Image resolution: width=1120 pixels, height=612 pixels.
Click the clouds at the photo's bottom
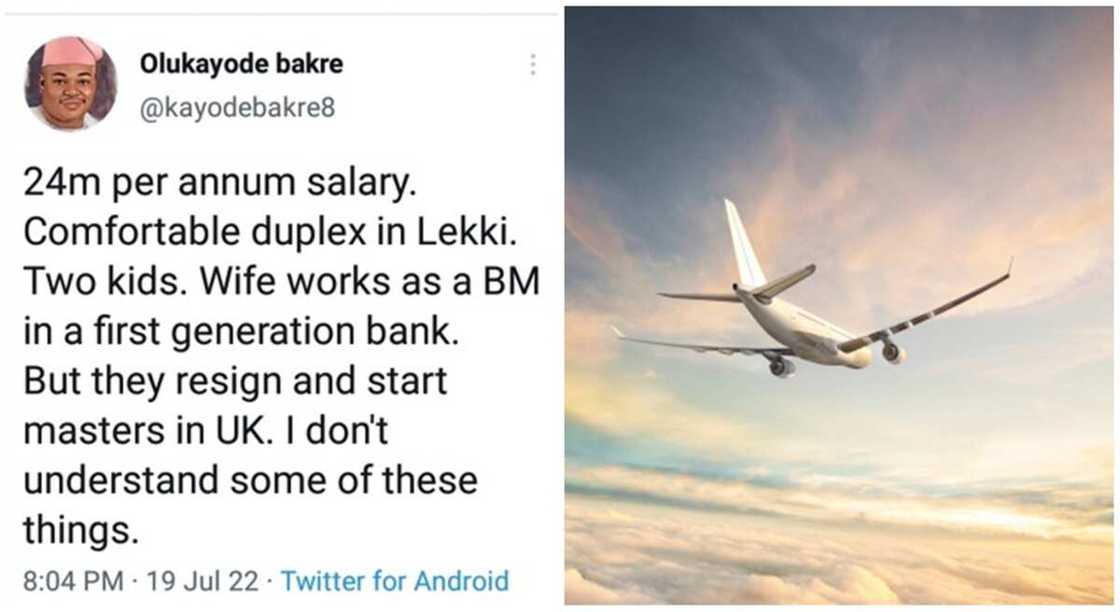click(x=840, y=560)
